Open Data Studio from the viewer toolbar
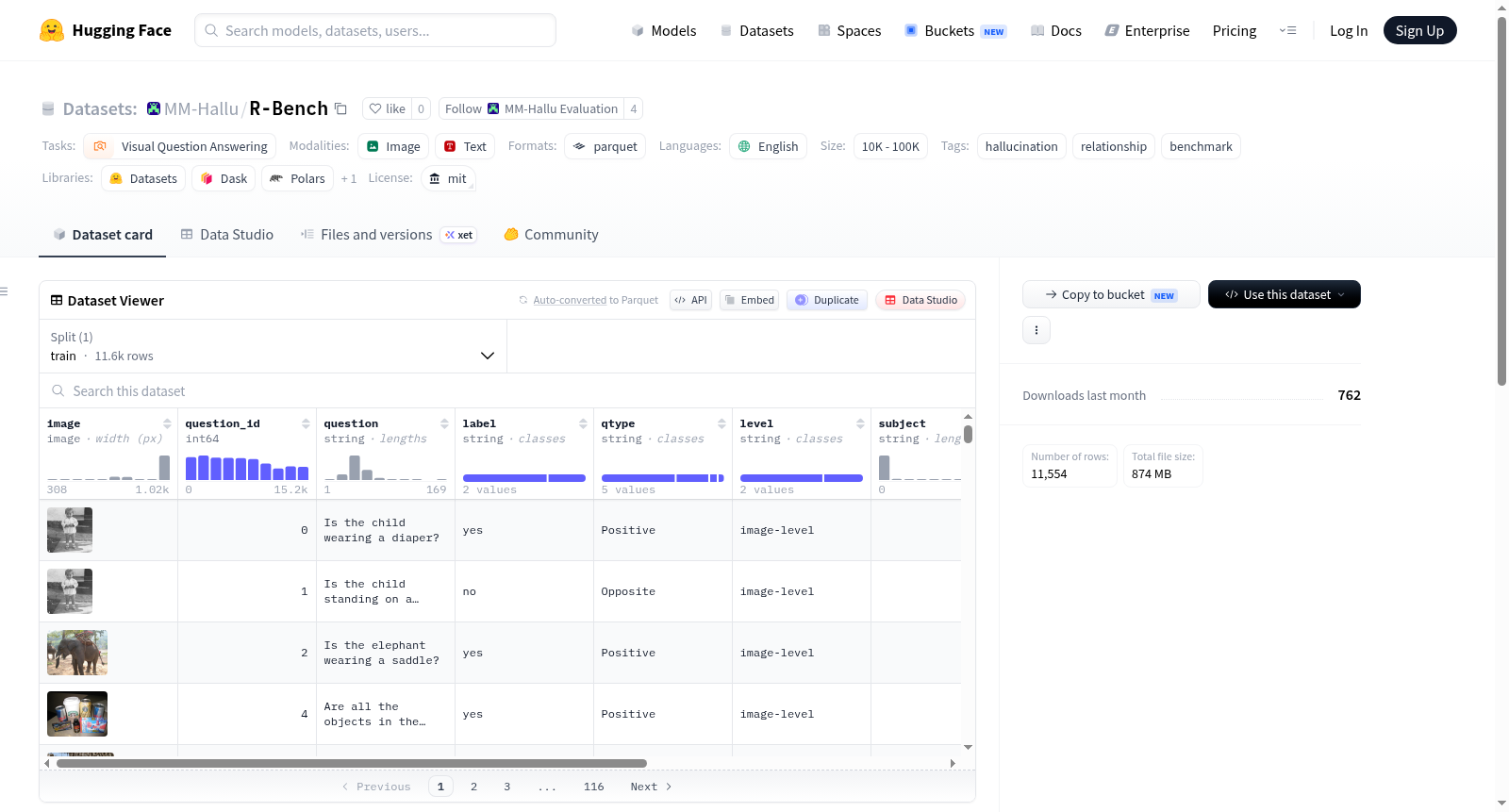 [x=920, y=300]
